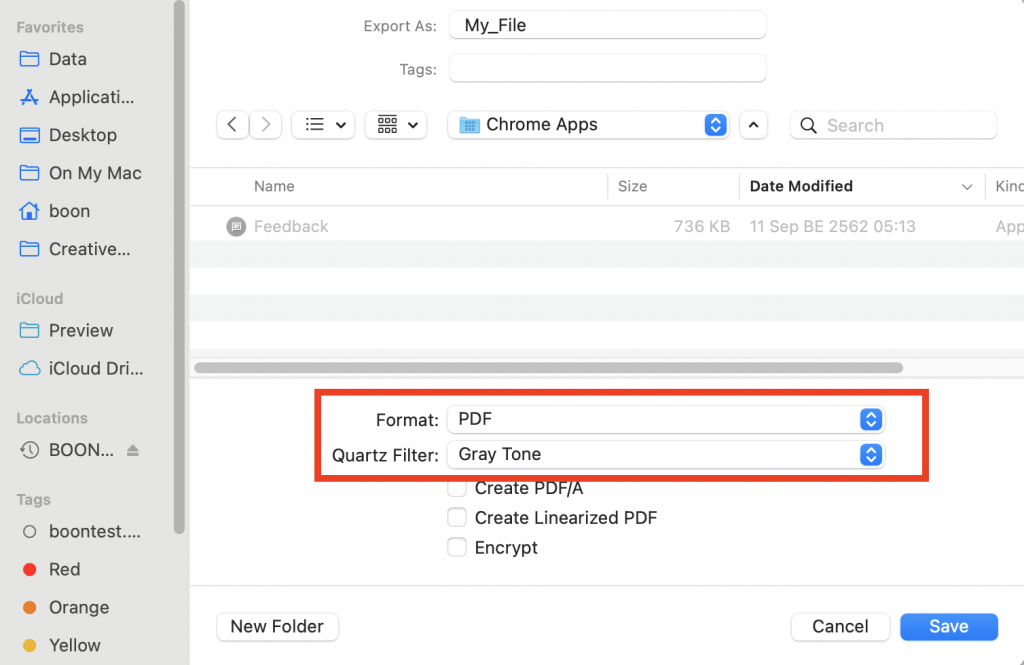Screen dimensions: 1024x665
Task: Click the eject icon next to BOON drive
Action: (x=133, y=451)
